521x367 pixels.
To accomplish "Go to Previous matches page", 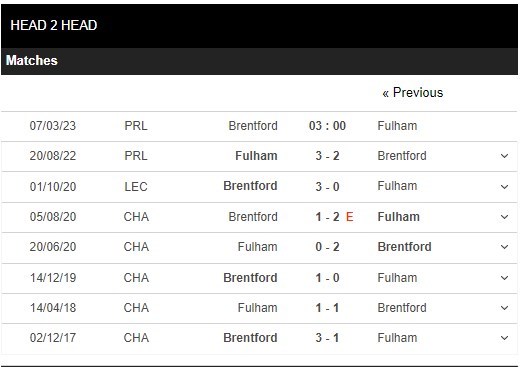I will [413, 93].
